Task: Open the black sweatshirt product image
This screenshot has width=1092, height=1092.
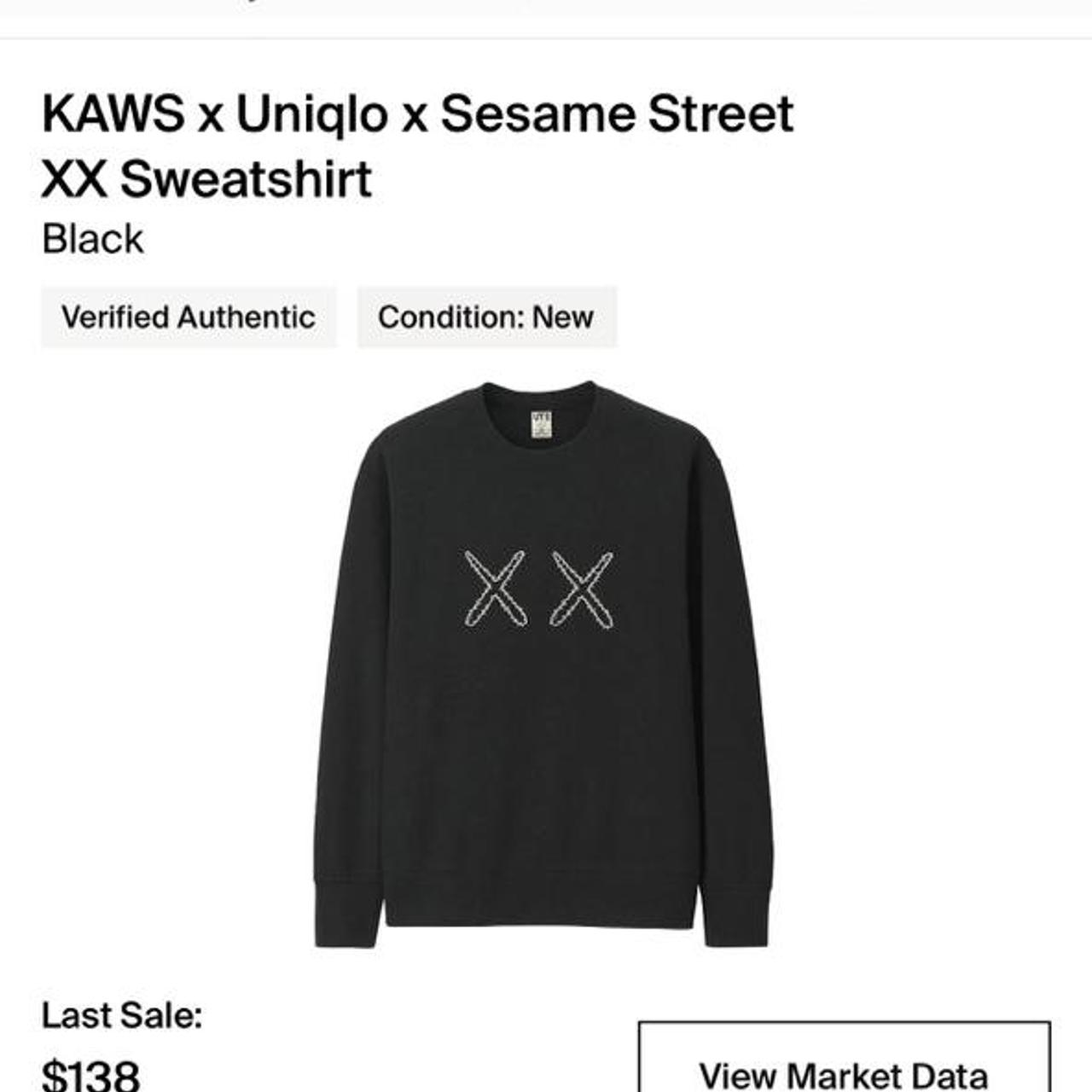Action: (543, 664)
